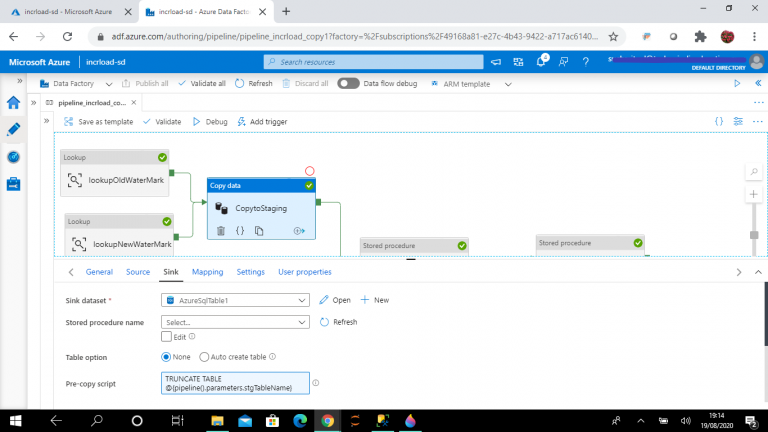Click the toolbar Refresh button
The width and height of the screenshot is (768, 432).
pos(254,83)
